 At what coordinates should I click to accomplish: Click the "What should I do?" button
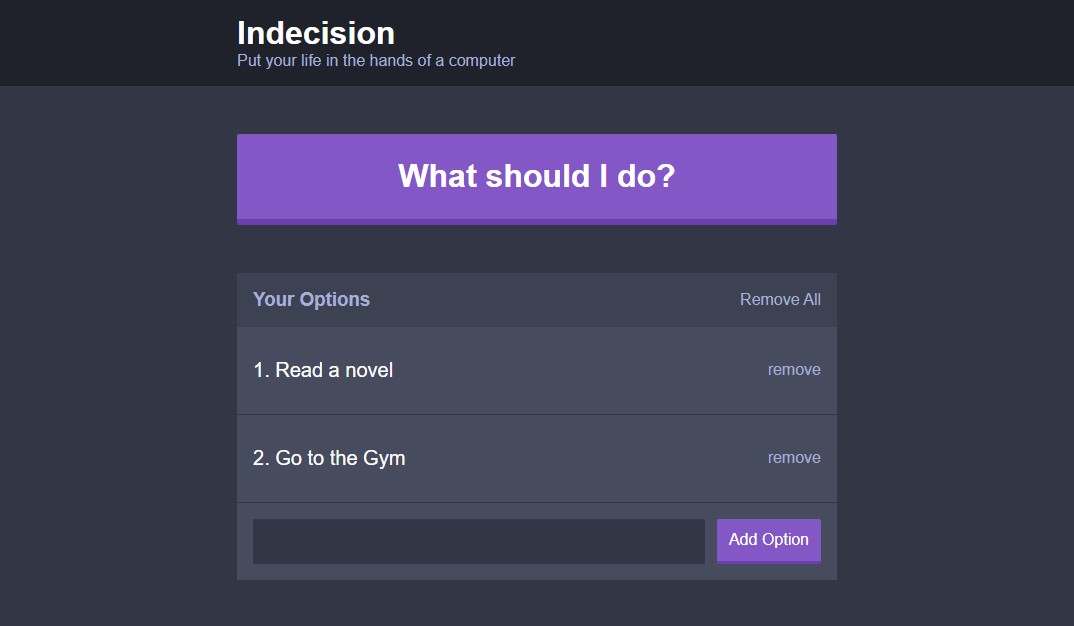pyautogui.click(x=536, y=179)
